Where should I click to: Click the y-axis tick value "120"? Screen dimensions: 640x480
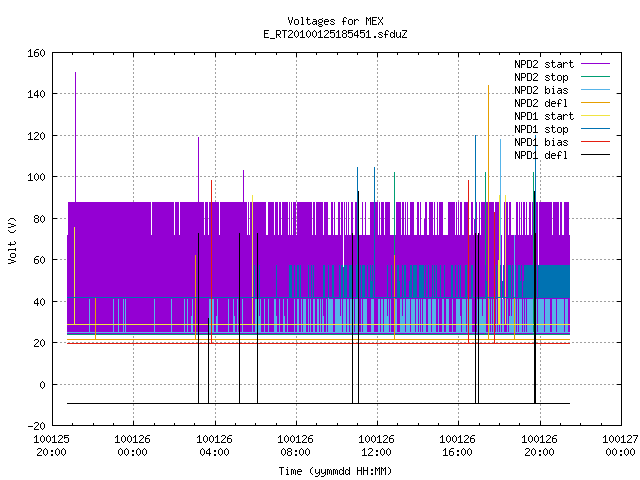36,136
